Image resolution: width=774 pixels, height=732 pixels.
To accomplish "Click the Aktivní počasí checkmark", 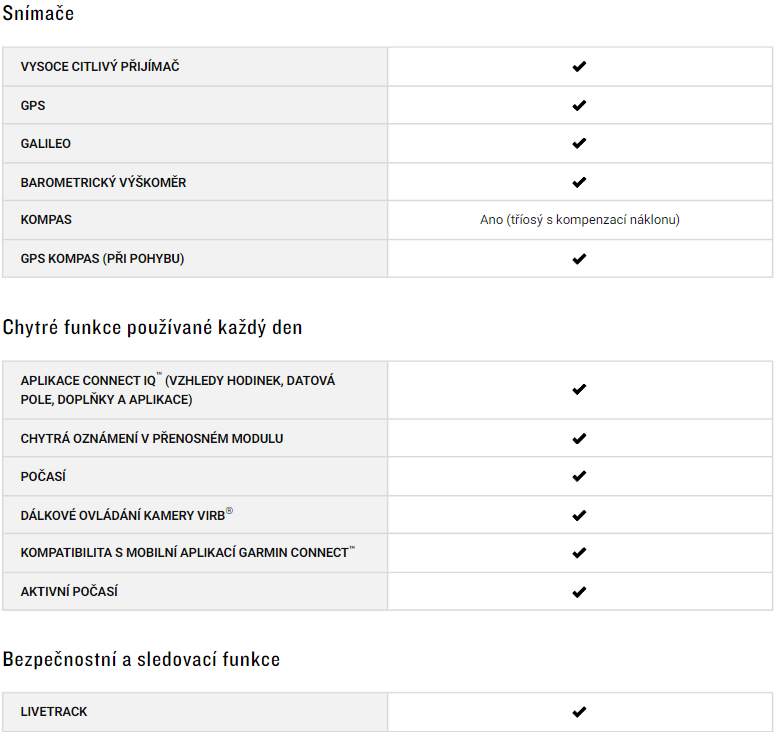I will click(x=579, y=591).
